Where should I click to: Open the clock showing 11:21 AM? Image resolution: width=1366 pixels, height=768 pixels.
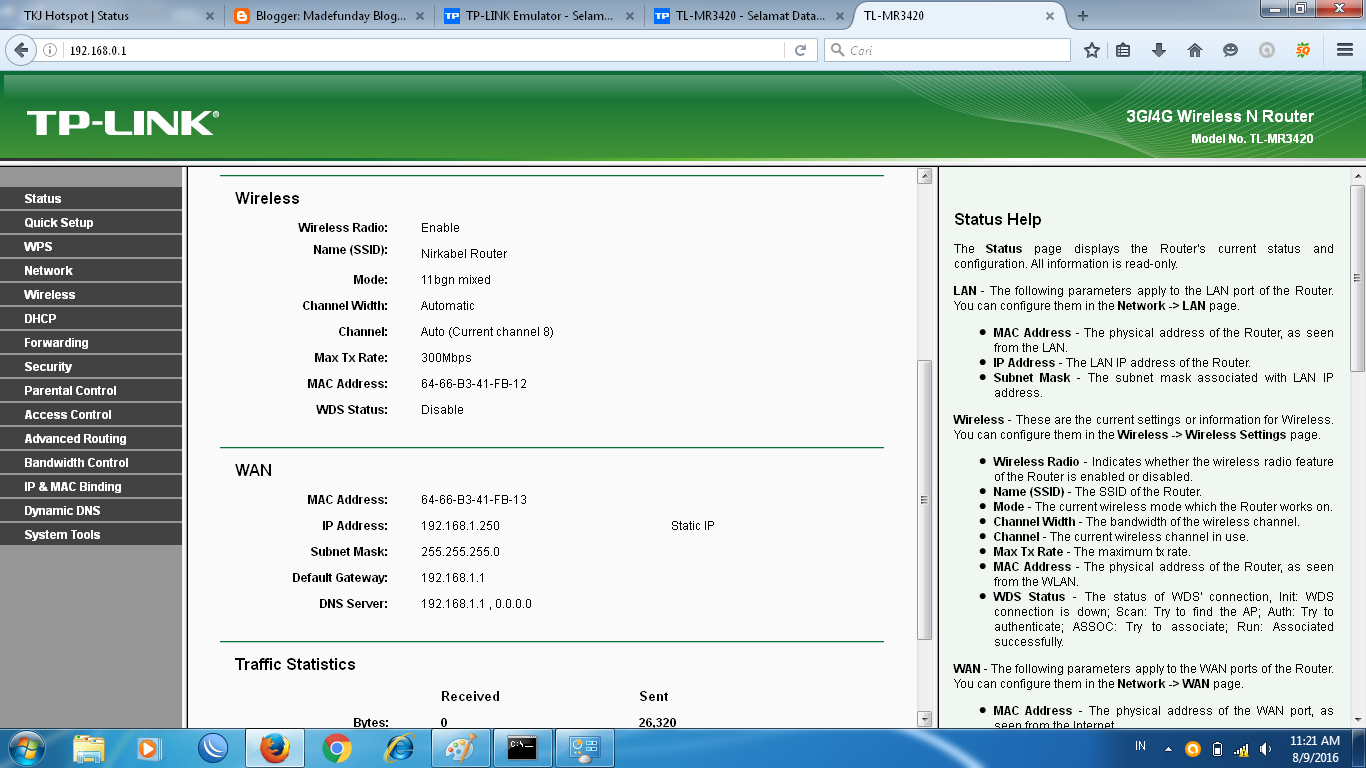[x=1314, y=748]
